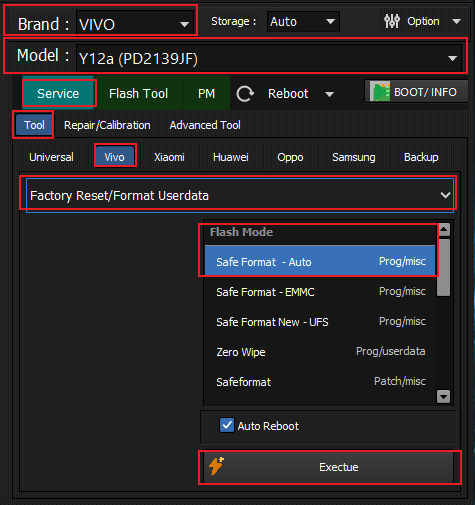Click the BOOT/INFO green chip icon
475x505 pixels.
[x=380, y=92]
